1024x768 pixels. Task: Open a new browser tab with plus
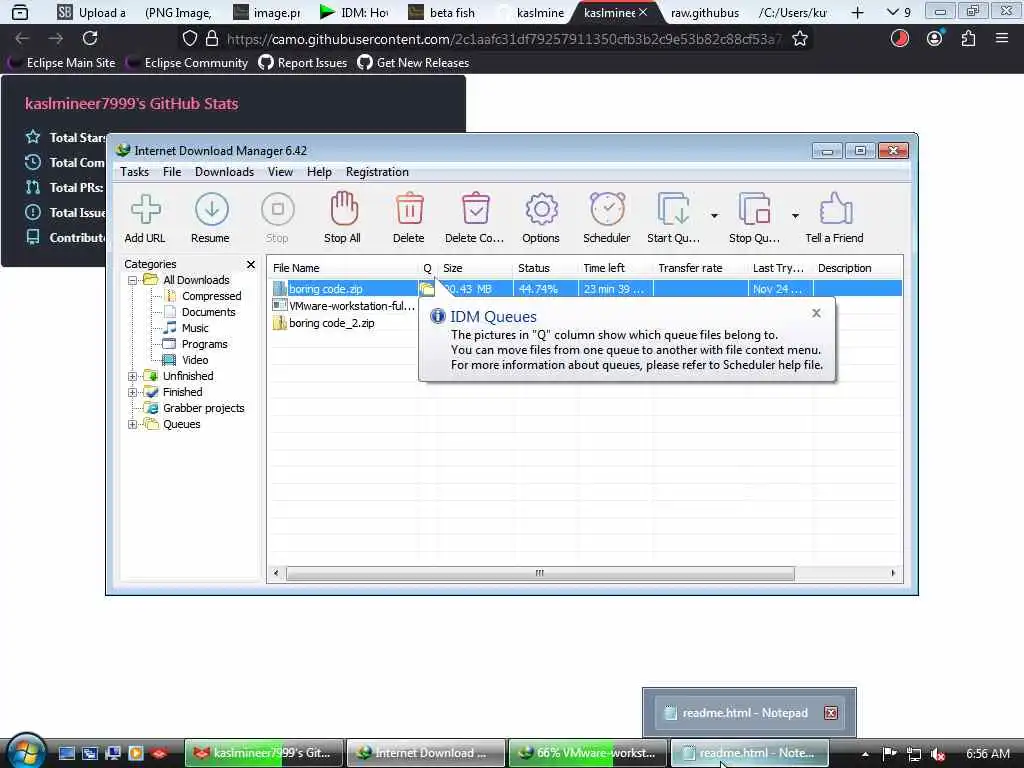coord(857,12)
